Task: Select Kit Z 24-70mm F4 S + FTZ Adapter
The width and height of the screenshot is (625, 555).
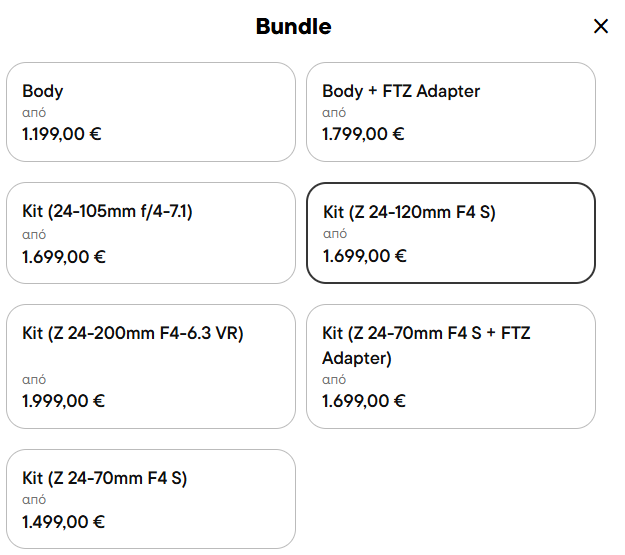Action: [450, 366]
